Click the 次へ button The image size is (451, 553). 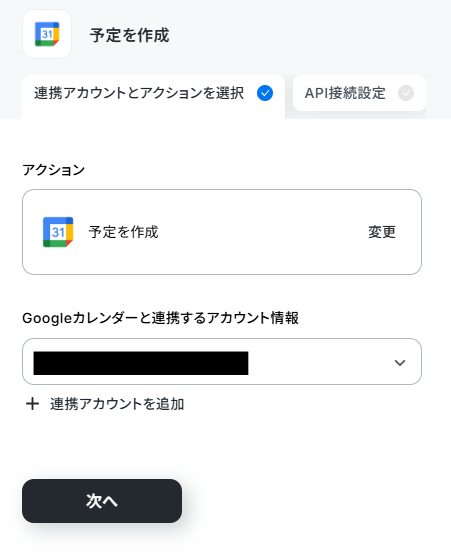(x=102, y=501)
